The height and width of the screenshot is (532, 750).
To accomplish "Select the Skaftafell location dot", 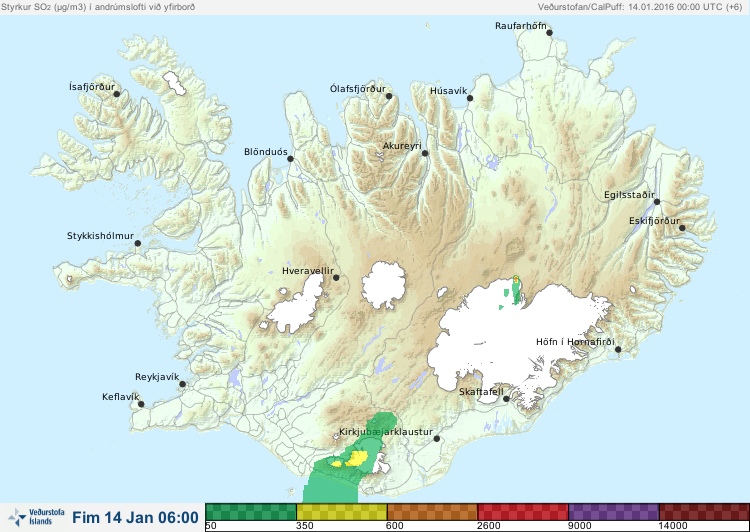I will [506, 399].
